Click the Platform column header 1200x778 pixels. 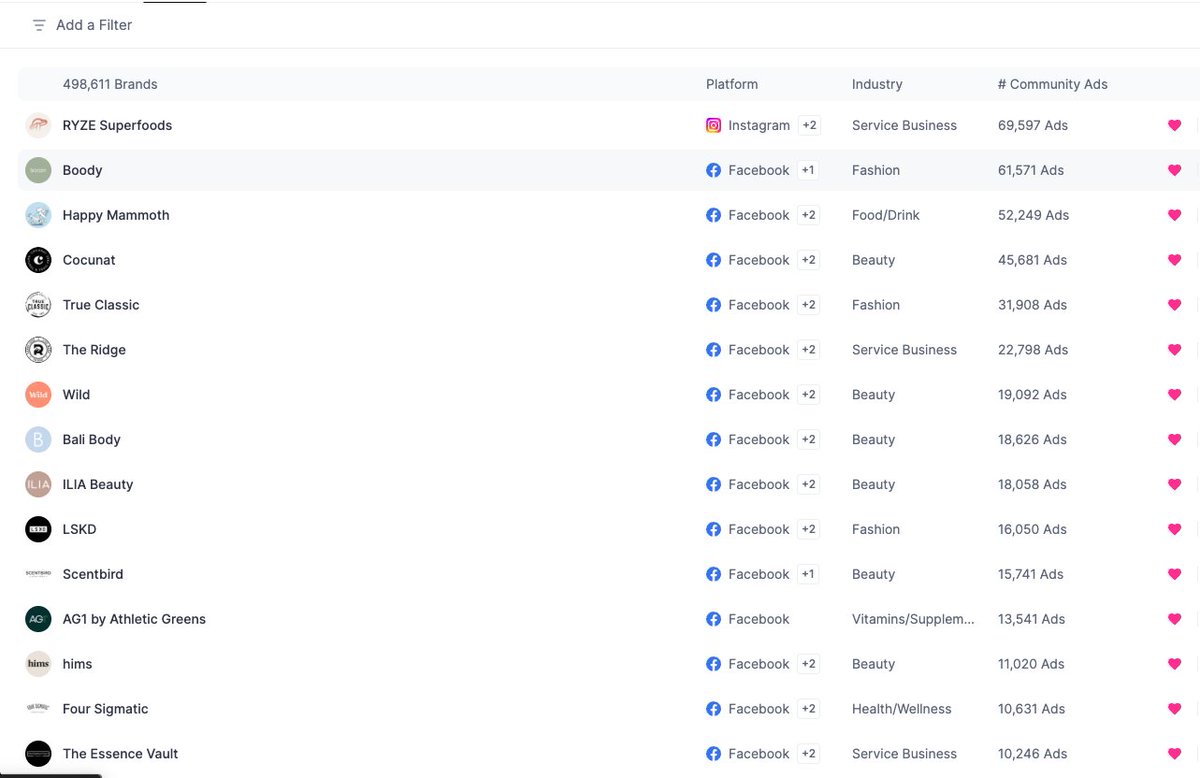[732, 84]
